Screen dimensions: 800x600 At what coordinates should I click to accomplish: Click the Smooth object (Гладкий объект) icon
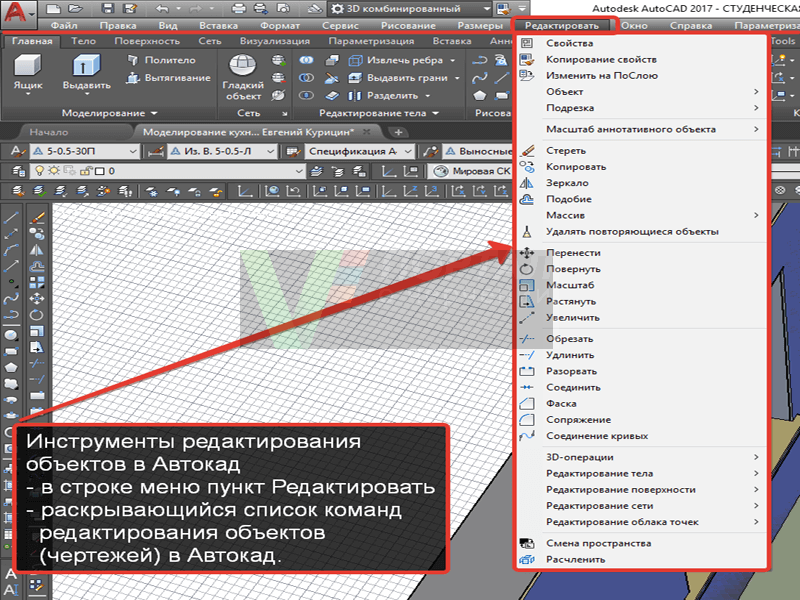(x=242, y=65)
